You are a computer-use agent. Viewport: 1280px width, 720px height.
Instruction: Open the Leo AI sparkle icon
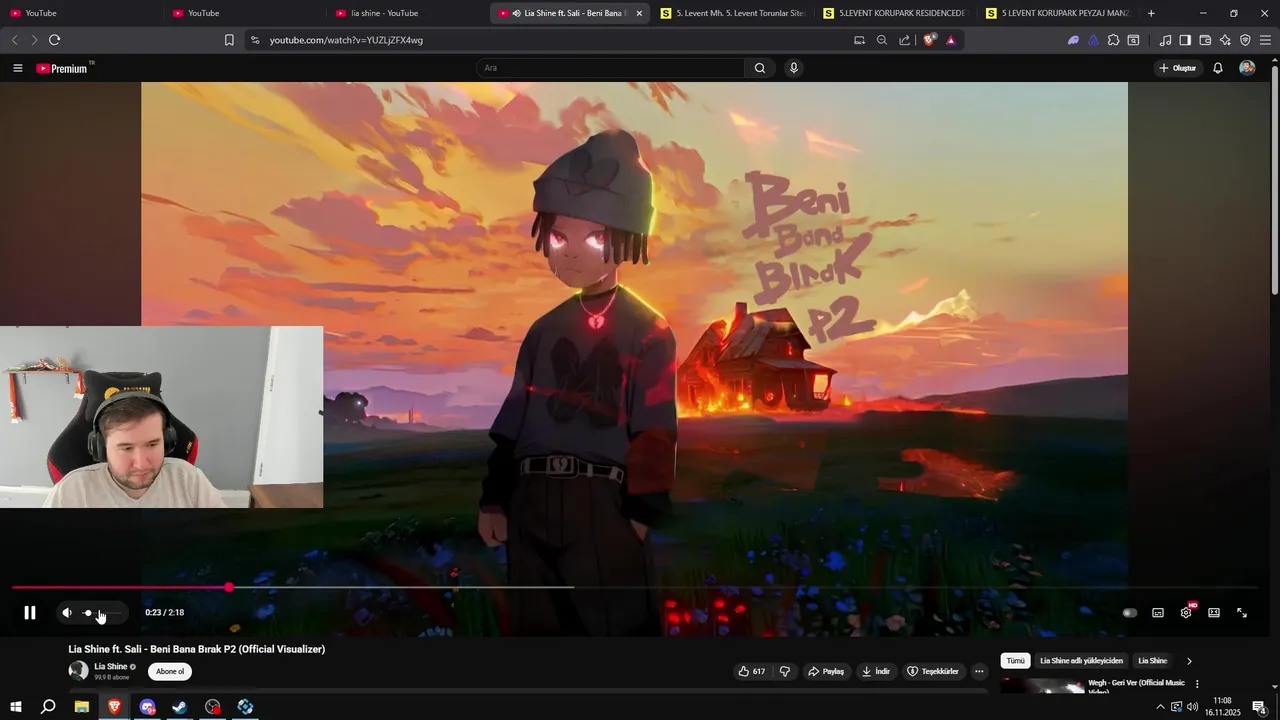coord(1225,40)
